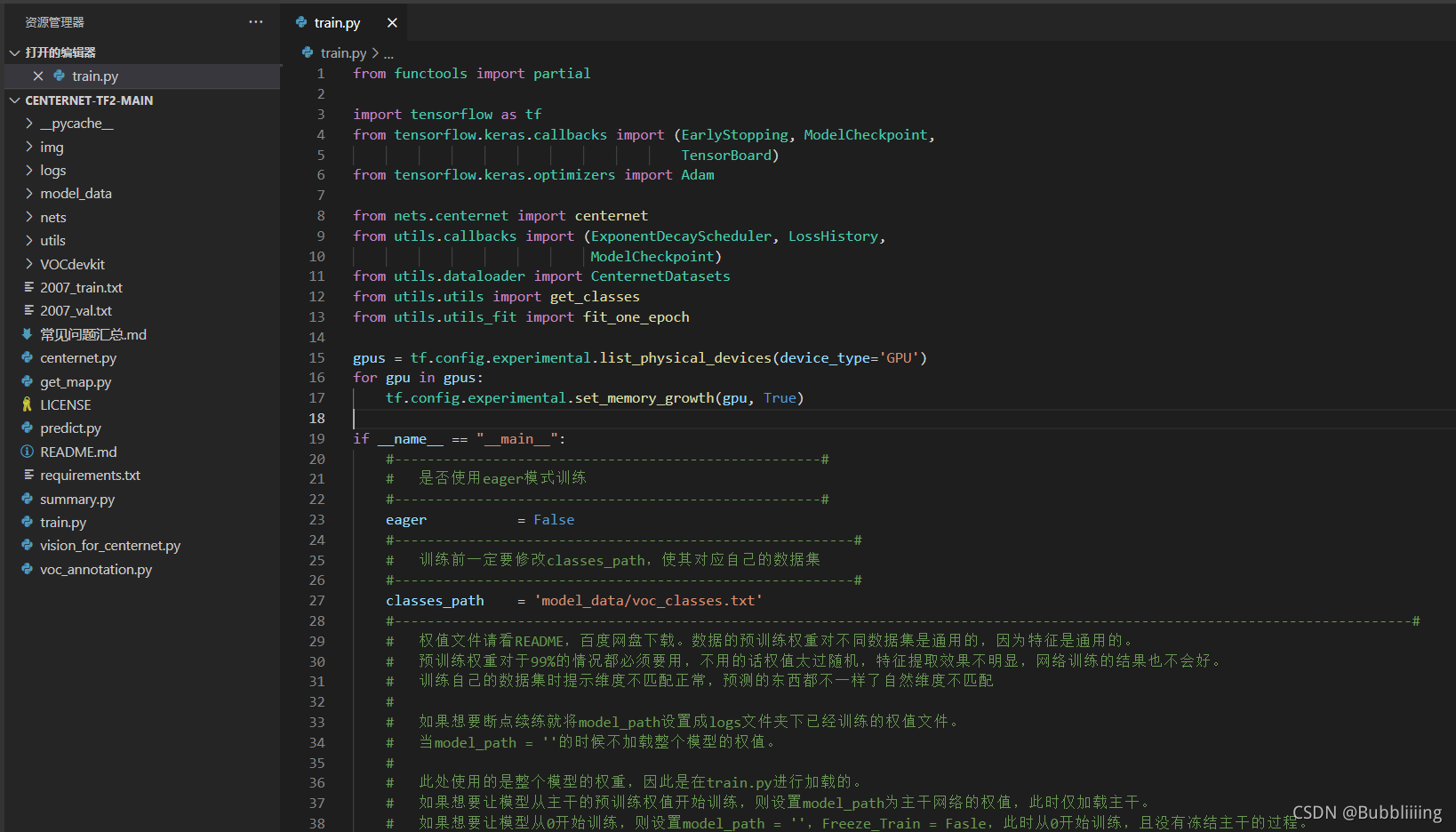Click the breadcrumb ellipsis symbol
The width and height of the screenshot is (1456, 832).
pyautogui.click(x=388, y=53)
